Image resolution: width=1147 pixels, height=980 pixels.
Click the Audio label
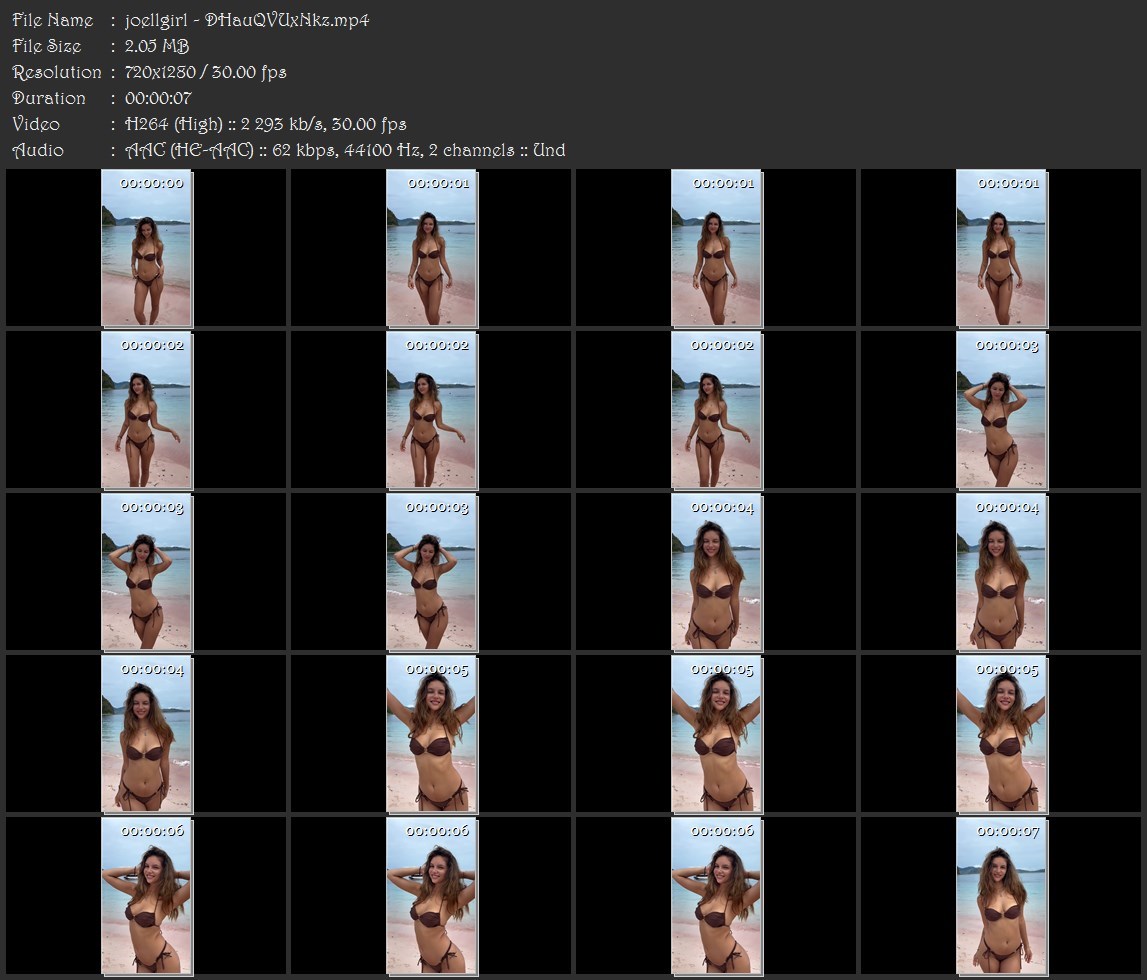[37, 151]
